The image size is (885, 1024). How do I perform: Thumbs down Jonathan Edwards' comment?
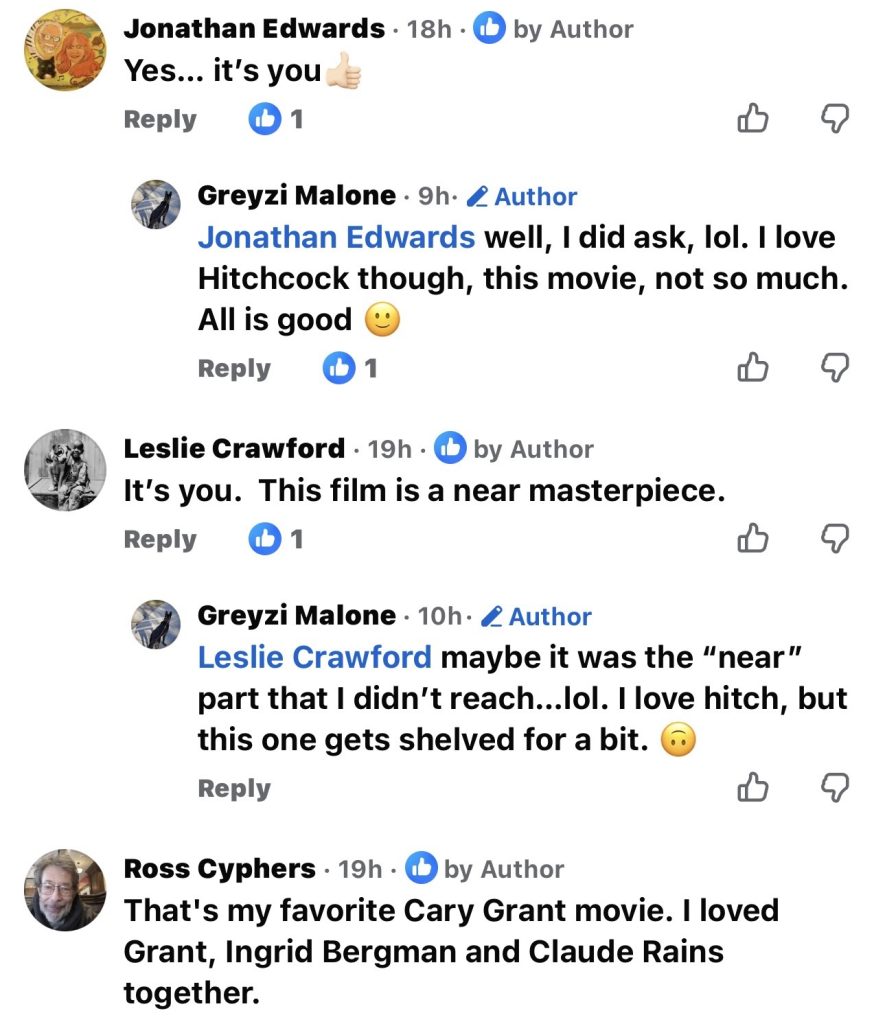point(834,119)
